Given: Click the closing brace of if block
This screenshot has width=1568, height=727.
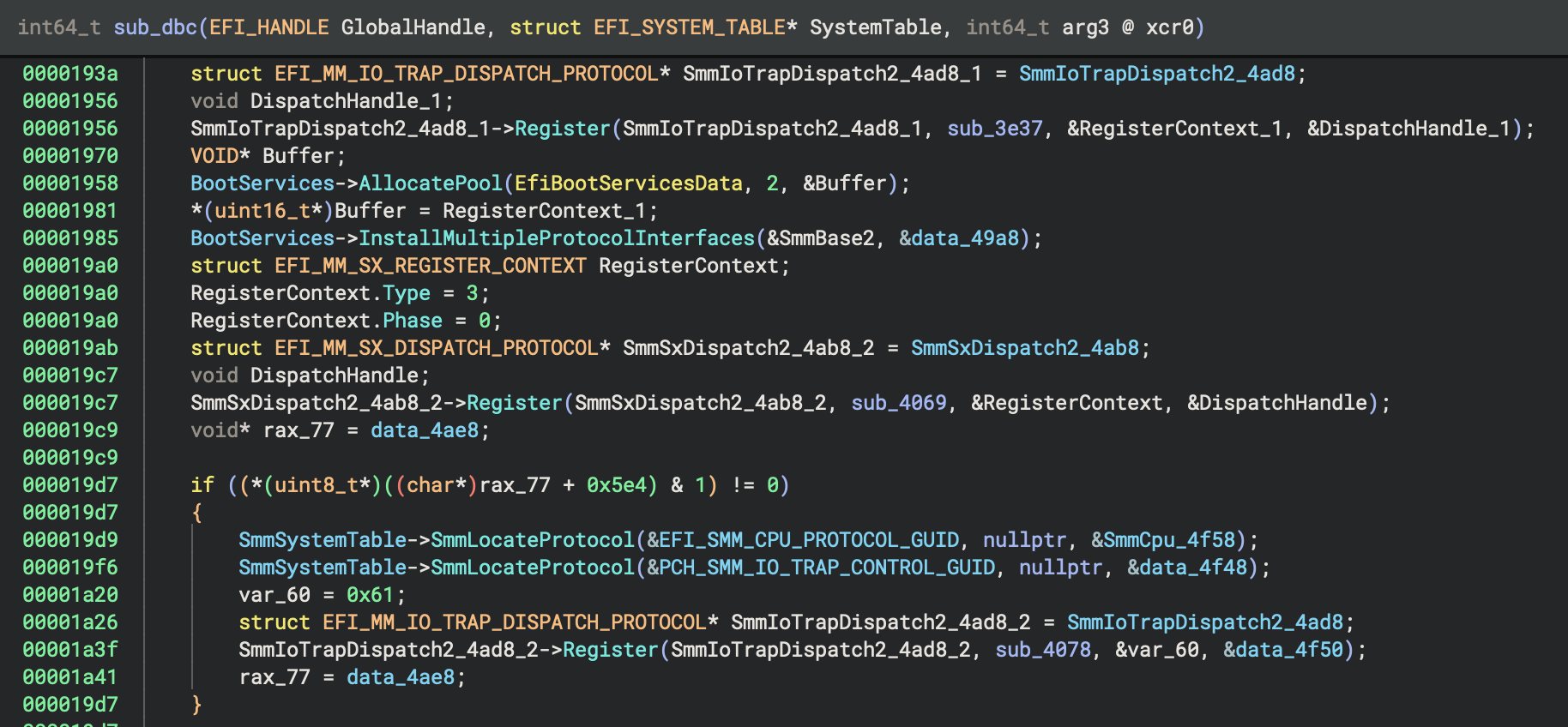Looking at the screenshot, I should coord(196,705).
